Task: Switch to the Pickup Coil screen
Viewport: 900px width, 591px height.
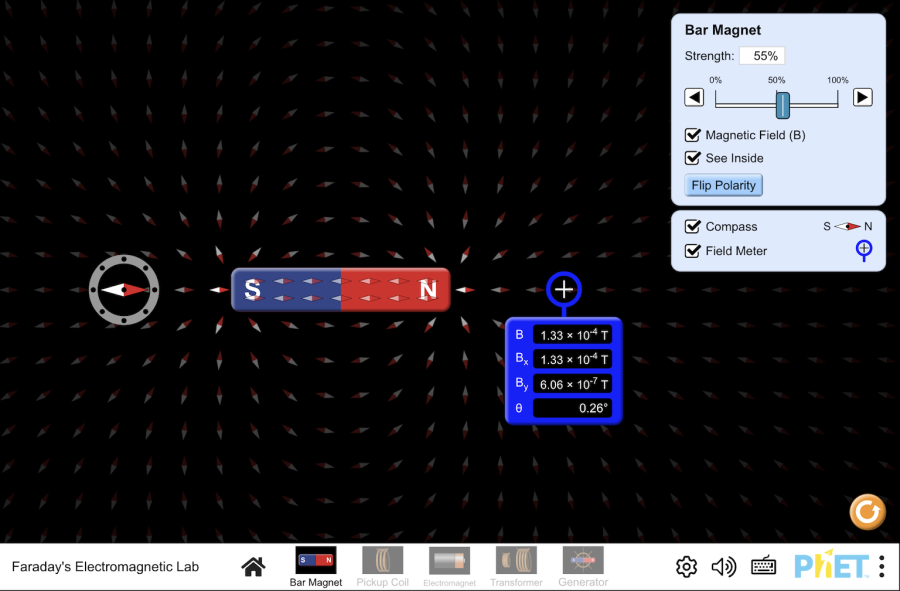Action: pyautogui.click(x=383, y=566)
